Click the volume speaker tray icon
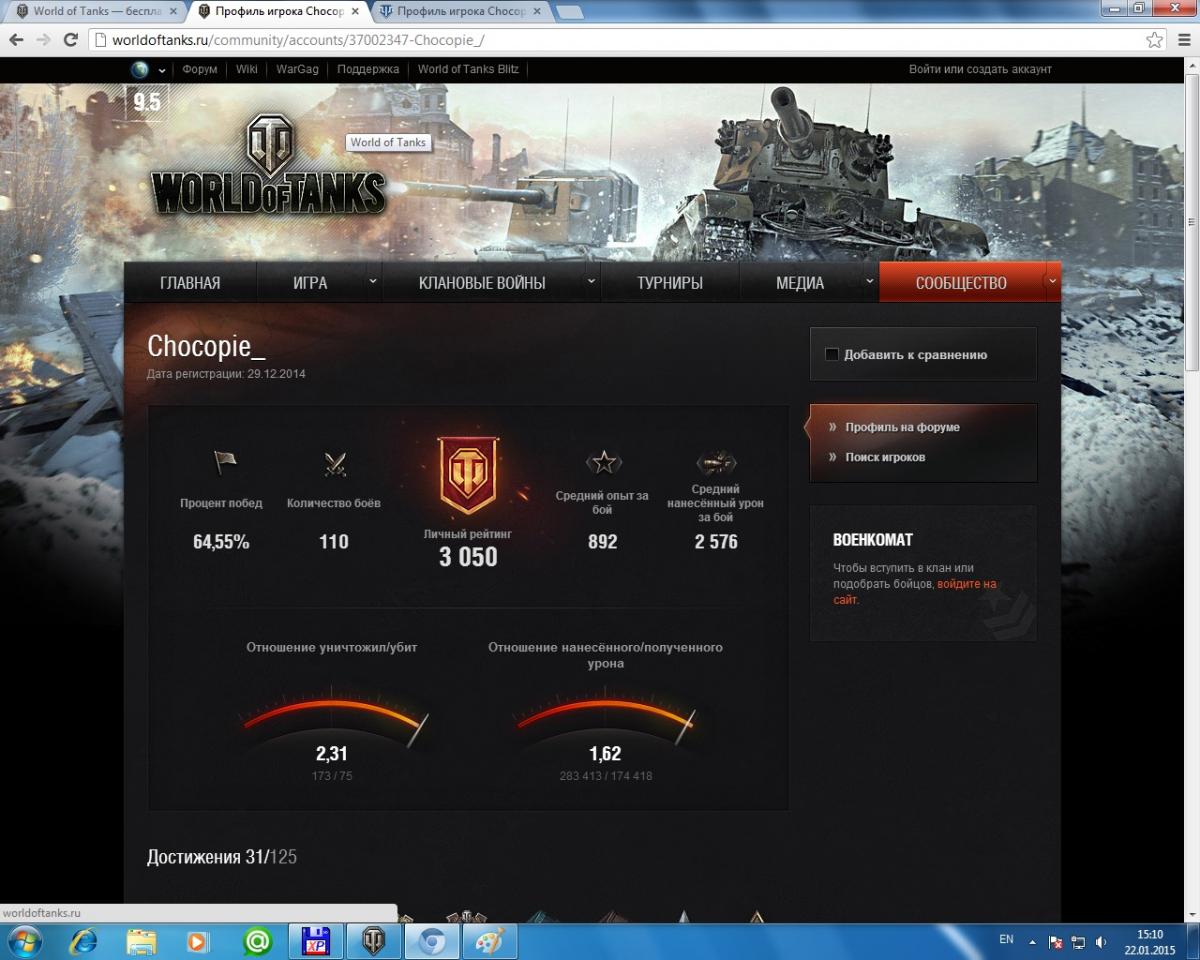The image size is (1200, 960). pyautogui.click(x=1101, y=942)
